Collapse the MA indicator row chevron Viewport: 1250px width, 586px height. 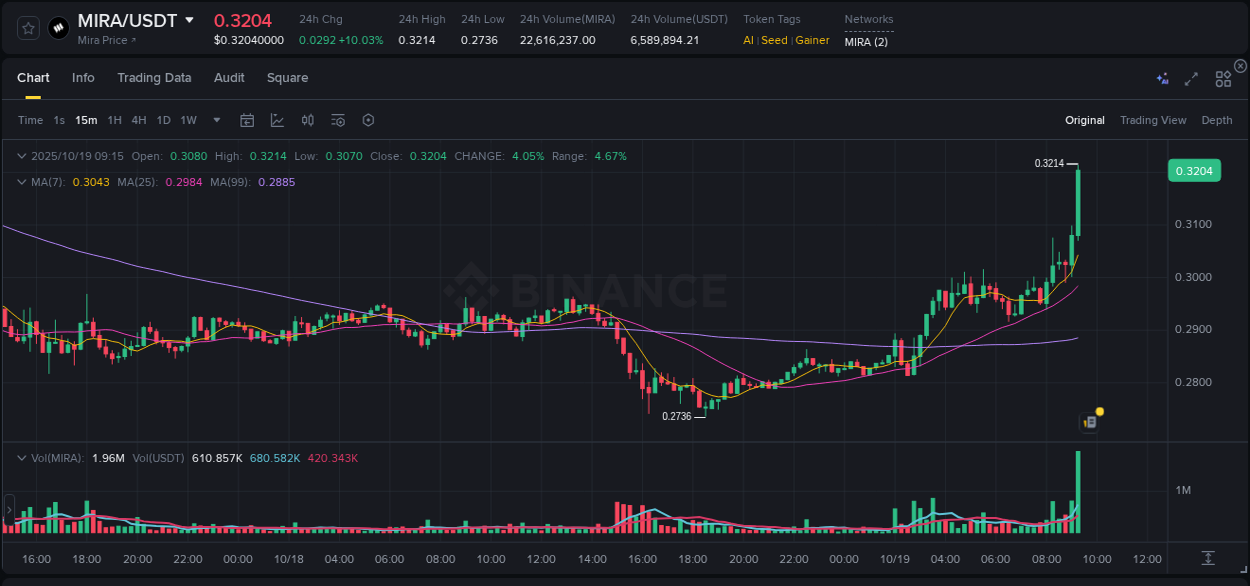point(22,182)
